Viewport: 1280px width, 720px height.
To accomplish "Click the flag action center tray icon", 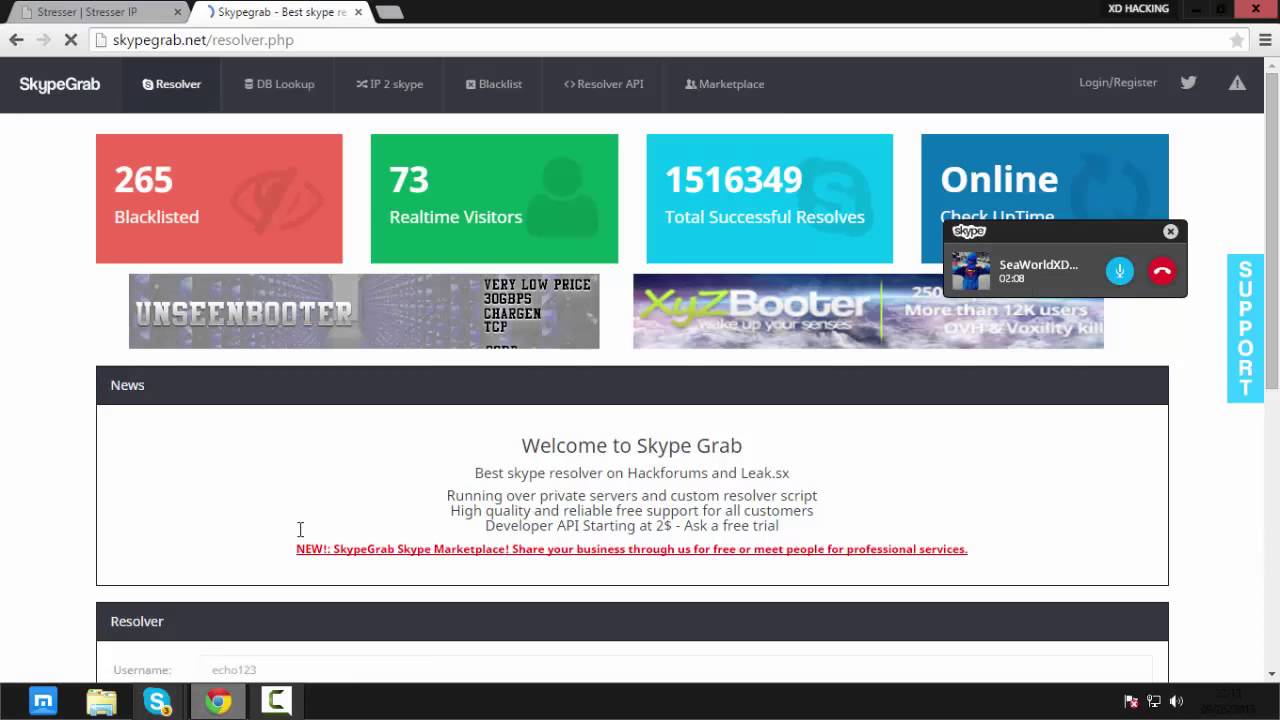I will 1131,701.
